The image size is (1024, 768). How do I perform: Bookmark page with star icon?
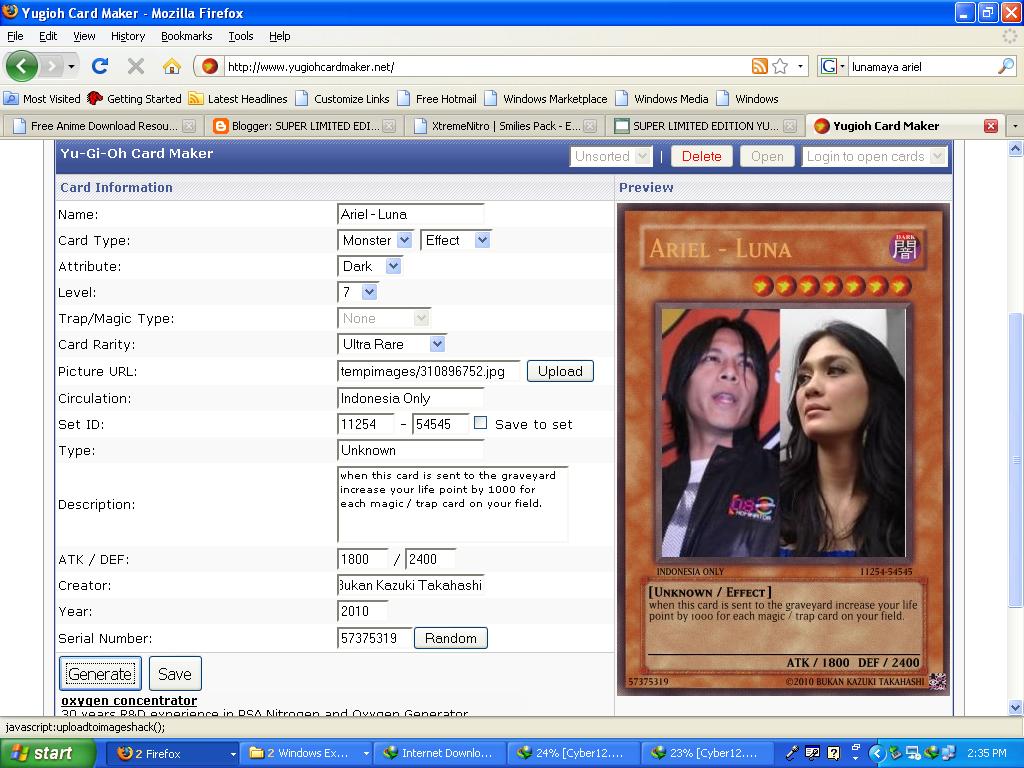[780, 66]
